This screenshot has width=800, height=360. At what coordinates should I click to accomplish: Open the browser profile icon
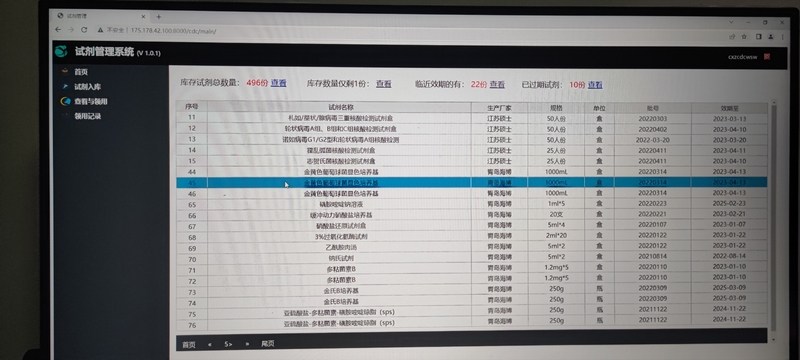coord(771,37)
